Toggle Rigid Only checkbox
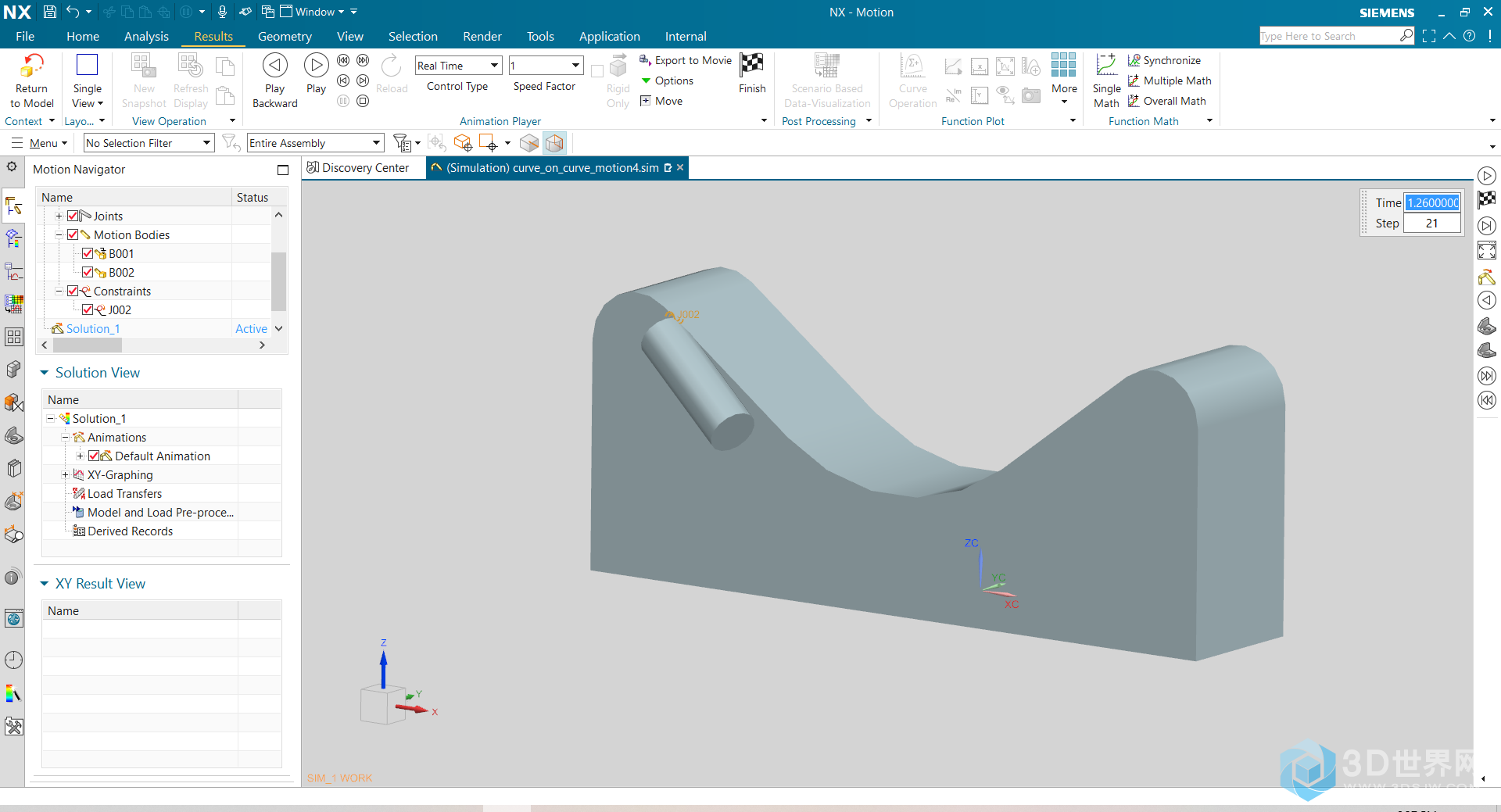 (597, 71)
